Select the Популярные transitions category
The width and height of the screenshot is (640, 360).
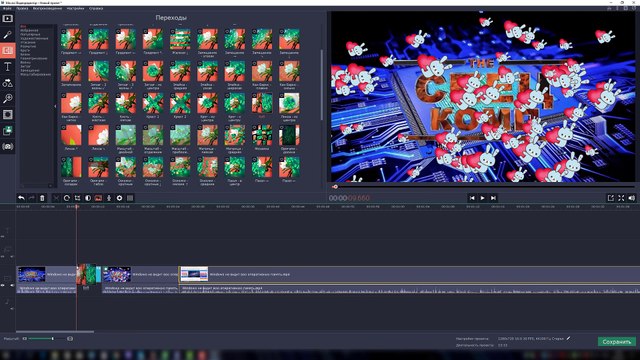tap(30, 34)
